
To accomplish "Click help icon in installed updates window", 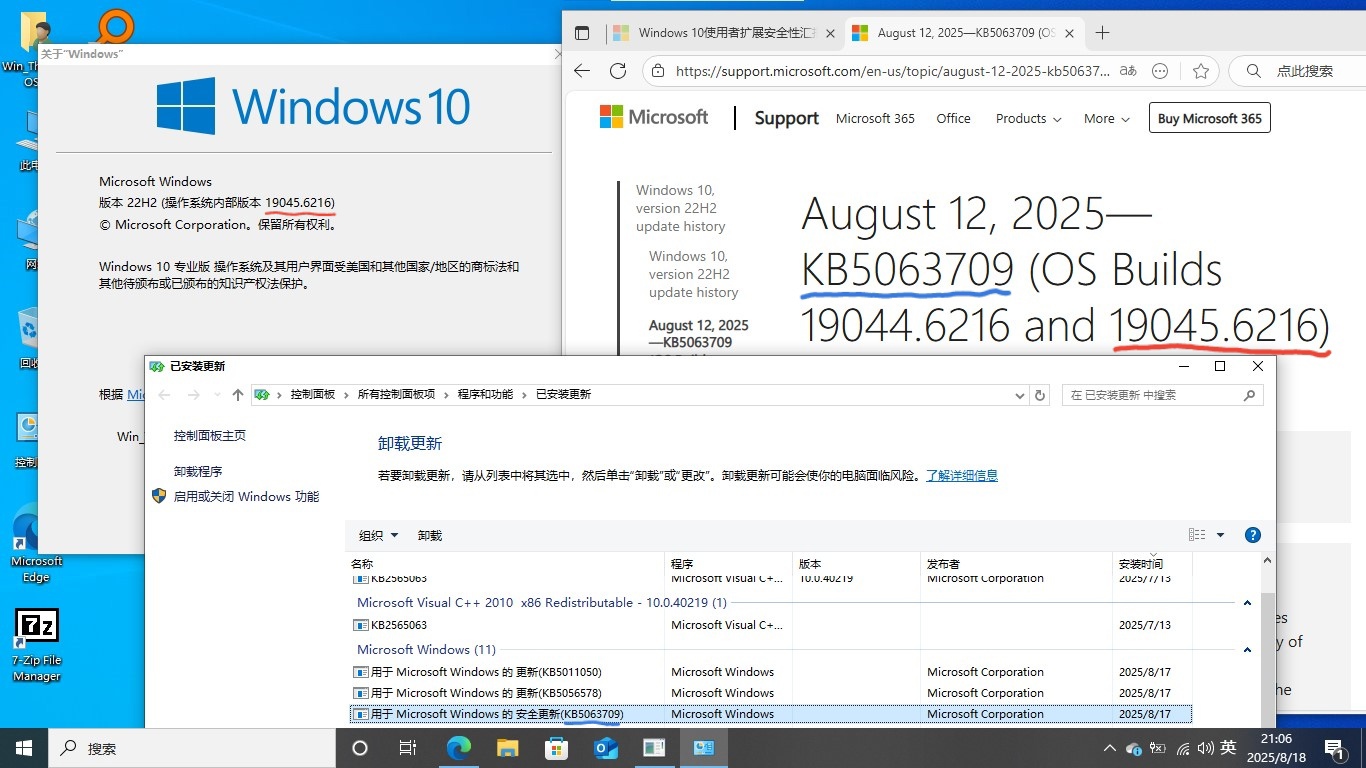I will pos(1252,535).
